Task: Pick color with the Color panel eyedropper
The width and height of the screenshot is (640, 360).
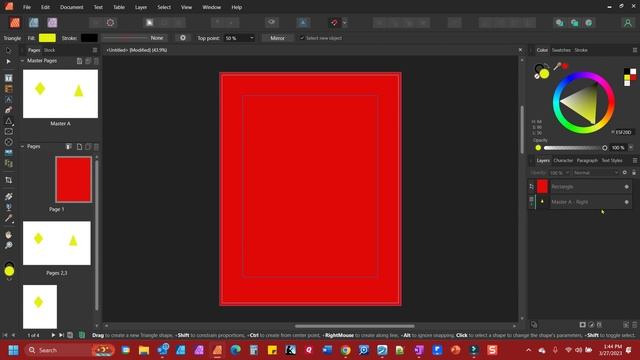Action: pyautogui.click(x=557, y=66)
